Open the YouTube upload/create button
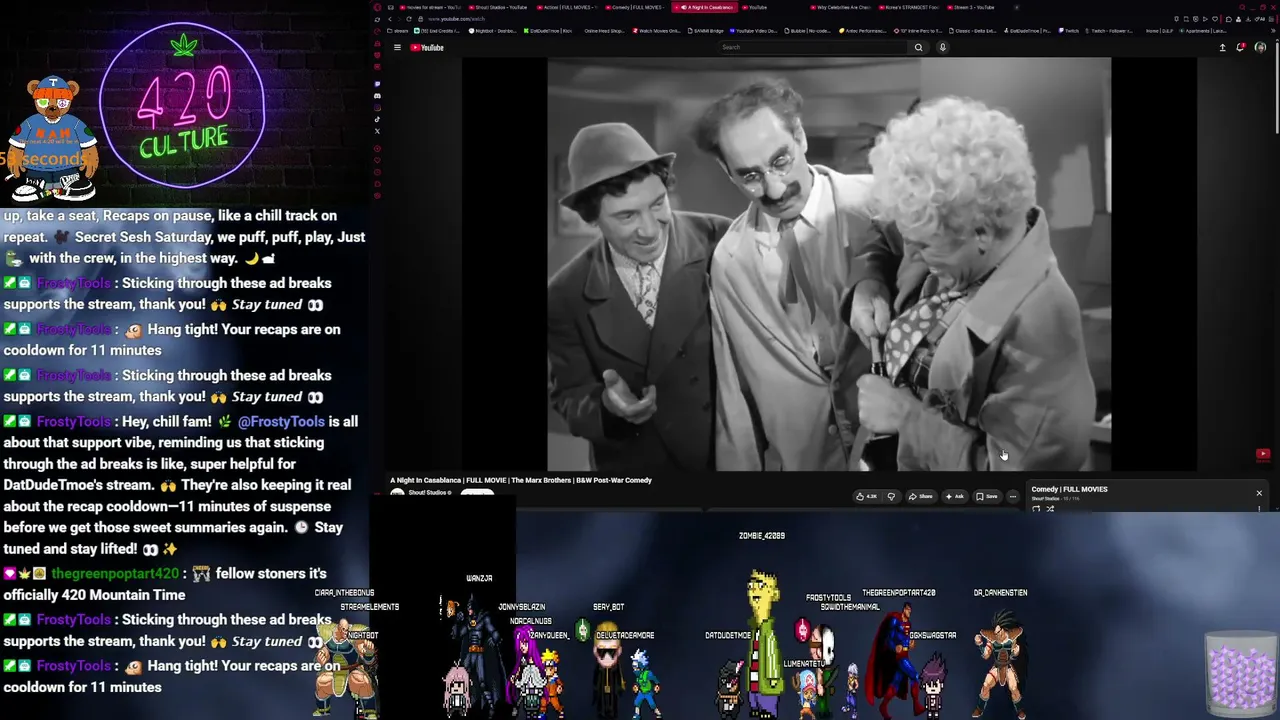Image resolution: width=1280 pixels, height=720 pixels. pyautogui.click(x=1222, y=47)
